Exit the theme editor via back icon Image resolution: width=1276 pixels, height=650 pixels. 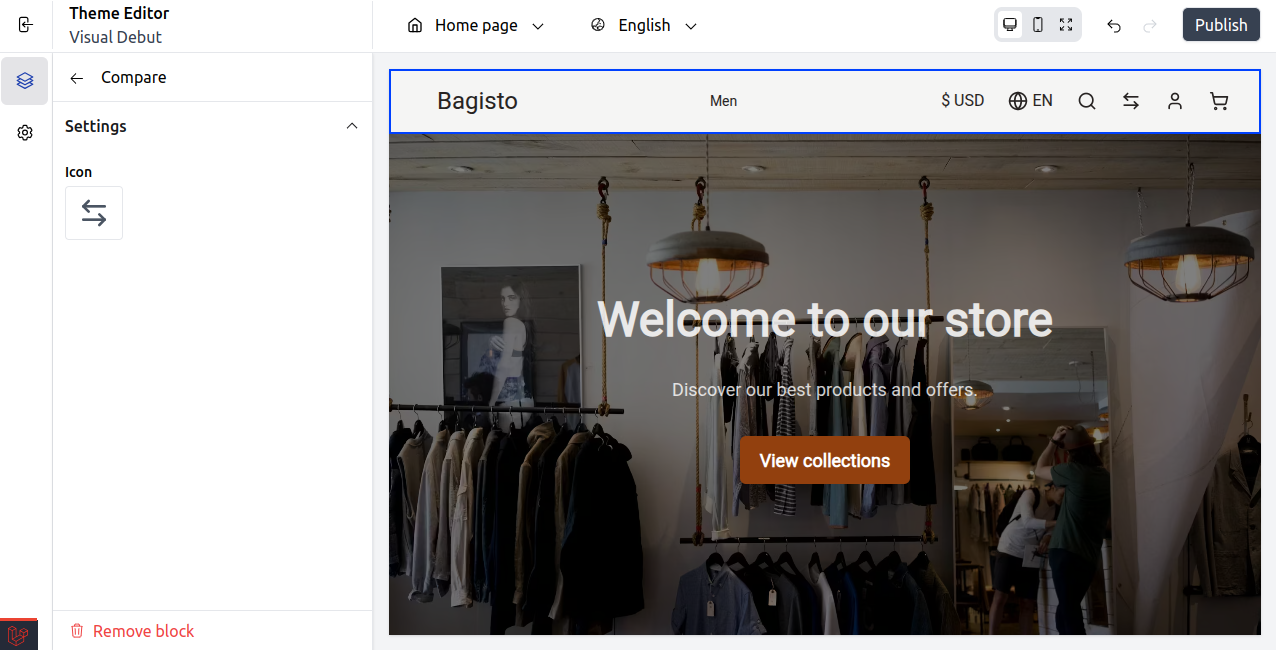[x=26, y=25]
